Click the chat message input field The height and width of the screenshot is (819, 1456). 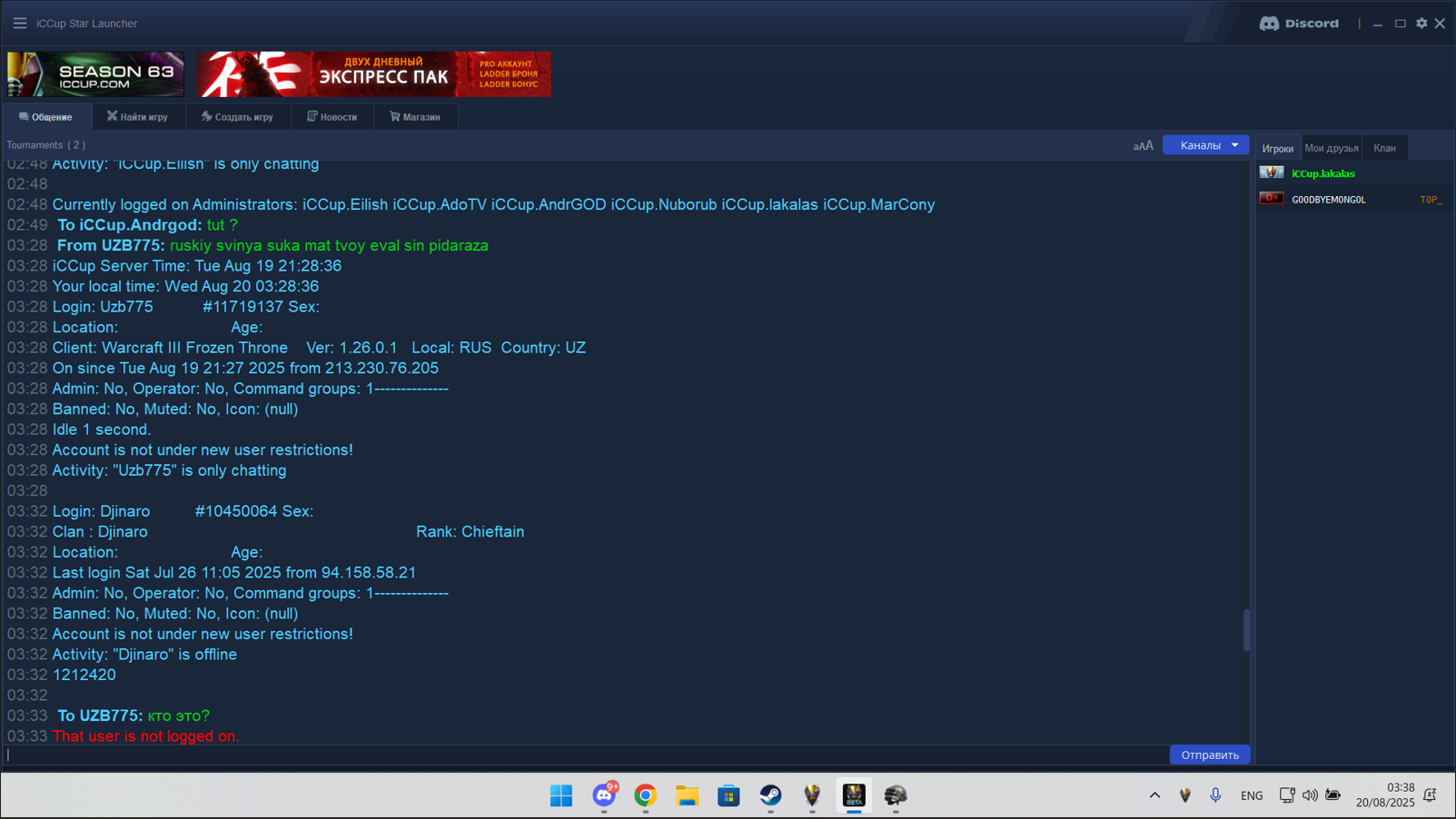coord(586,755)
